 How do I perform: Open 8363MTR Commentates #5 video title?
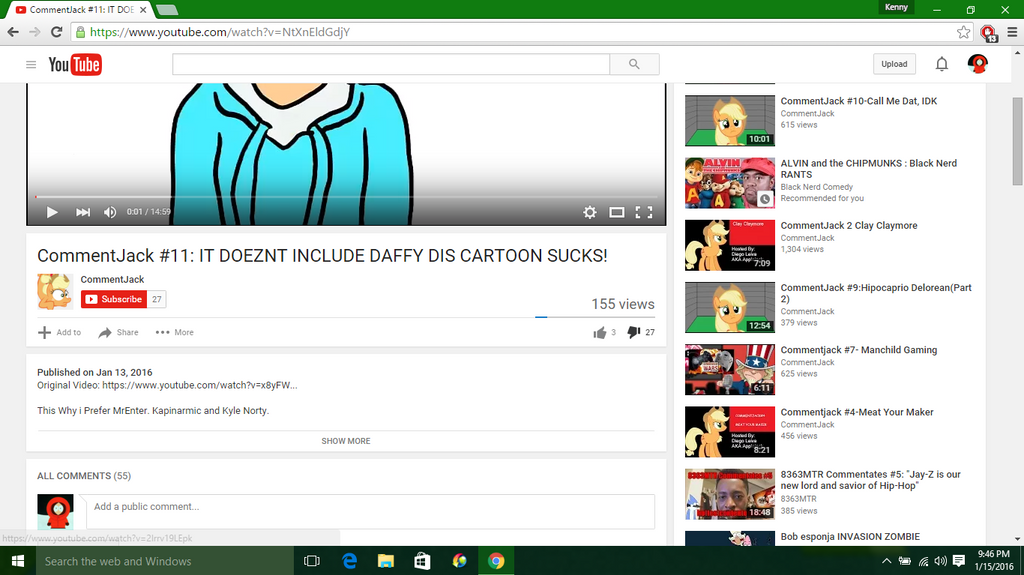[871, 480]
